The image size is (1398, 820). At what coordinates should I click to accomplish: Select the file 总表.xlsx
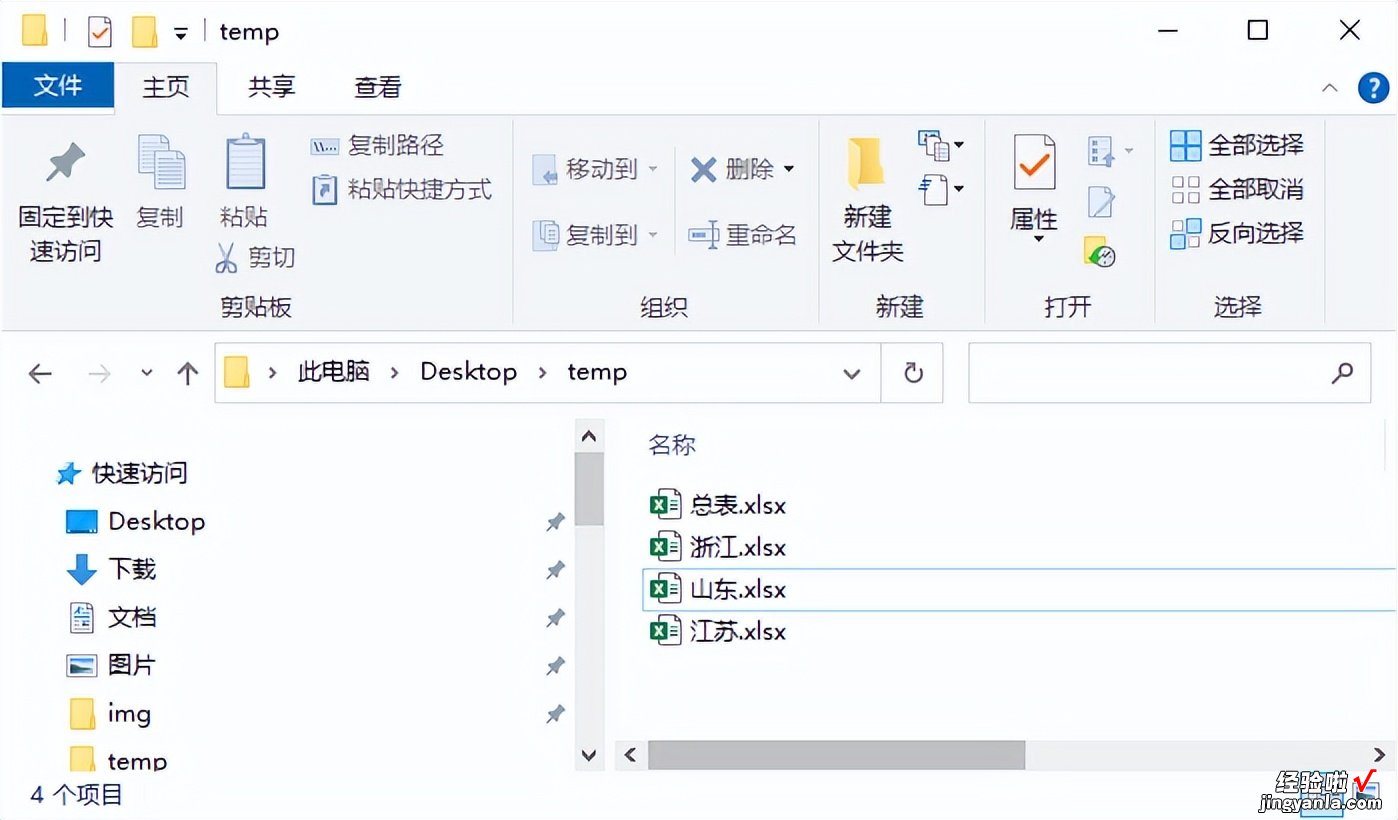click(718, 505)
